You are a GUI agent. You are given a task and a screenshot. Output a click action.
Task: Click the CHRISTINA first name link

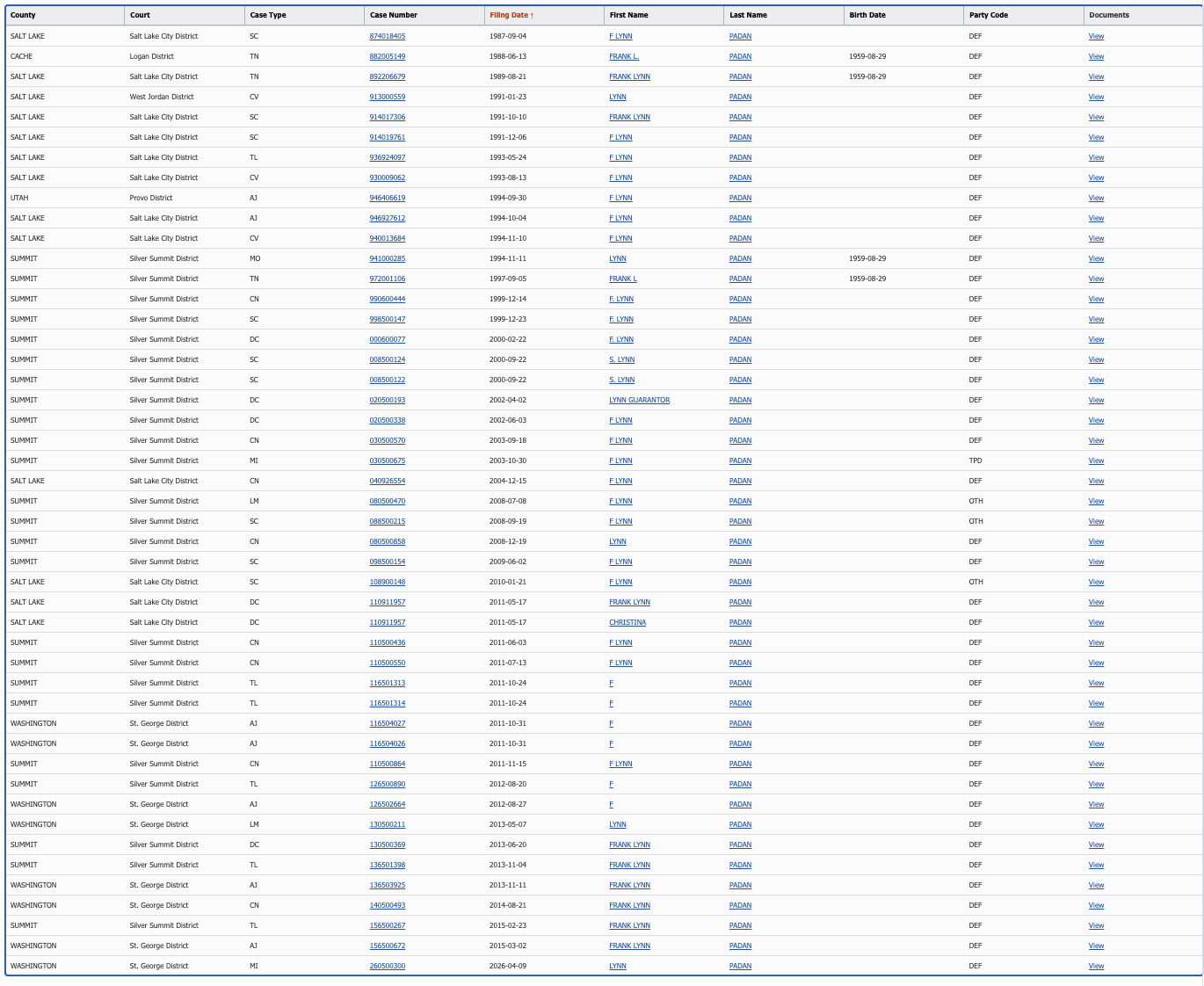coord(627,622)
